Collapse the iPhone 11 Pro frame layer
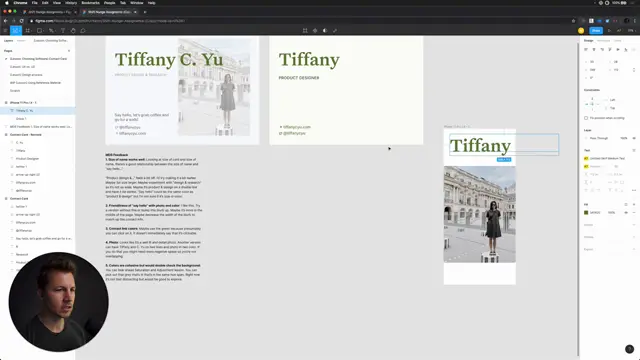Screen dimensions: 640x360 [6, 102]
